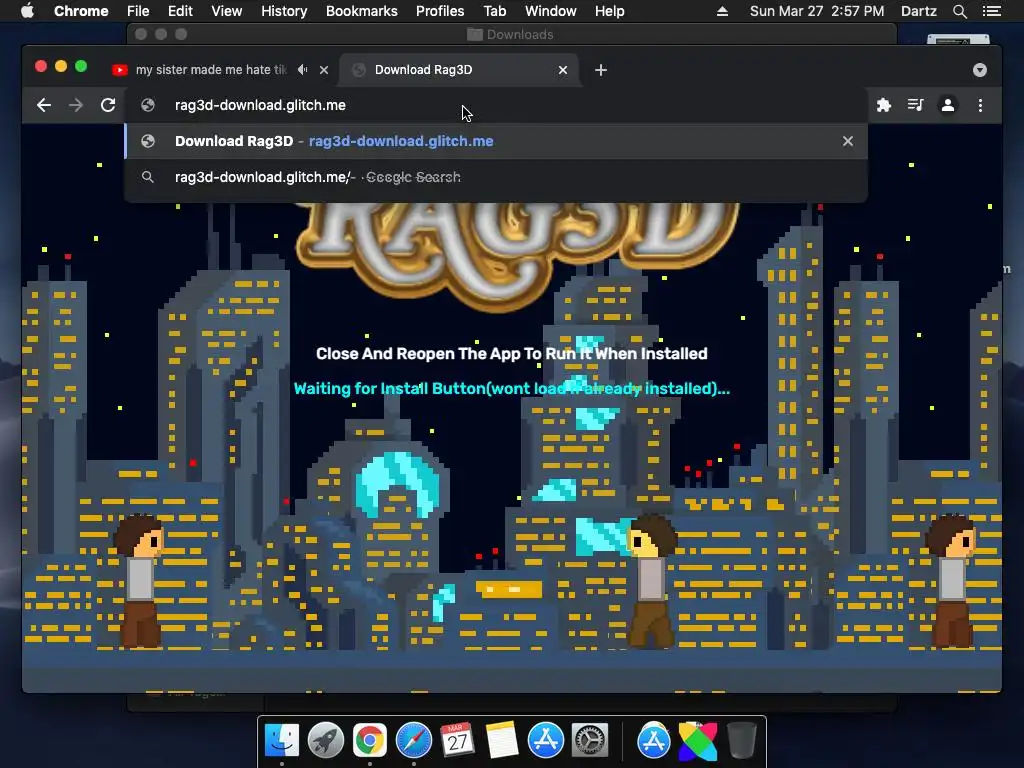Open the Chrome application menu
The height and width of the screenshot is (768, 1024).
tap(81, 11)
